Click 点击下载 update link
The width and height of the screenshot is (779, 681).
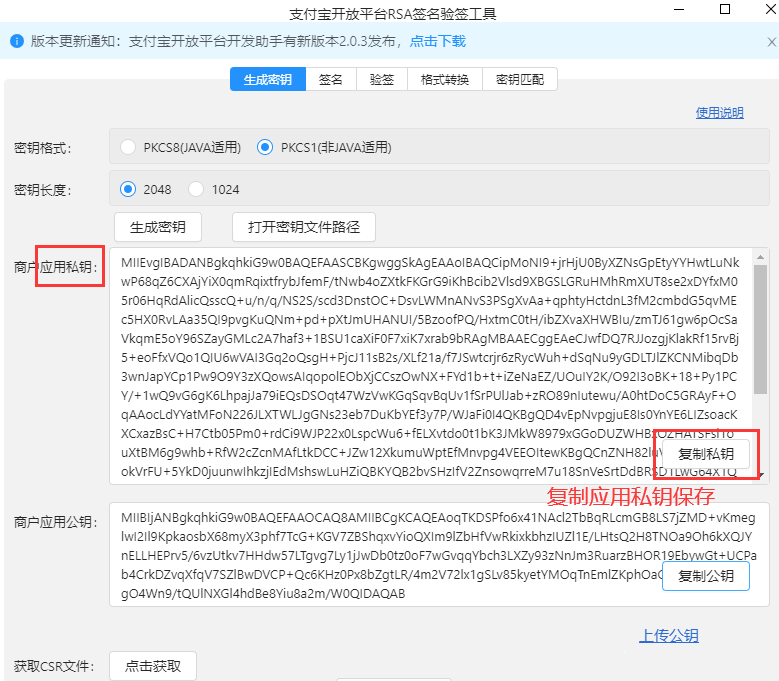438,41
